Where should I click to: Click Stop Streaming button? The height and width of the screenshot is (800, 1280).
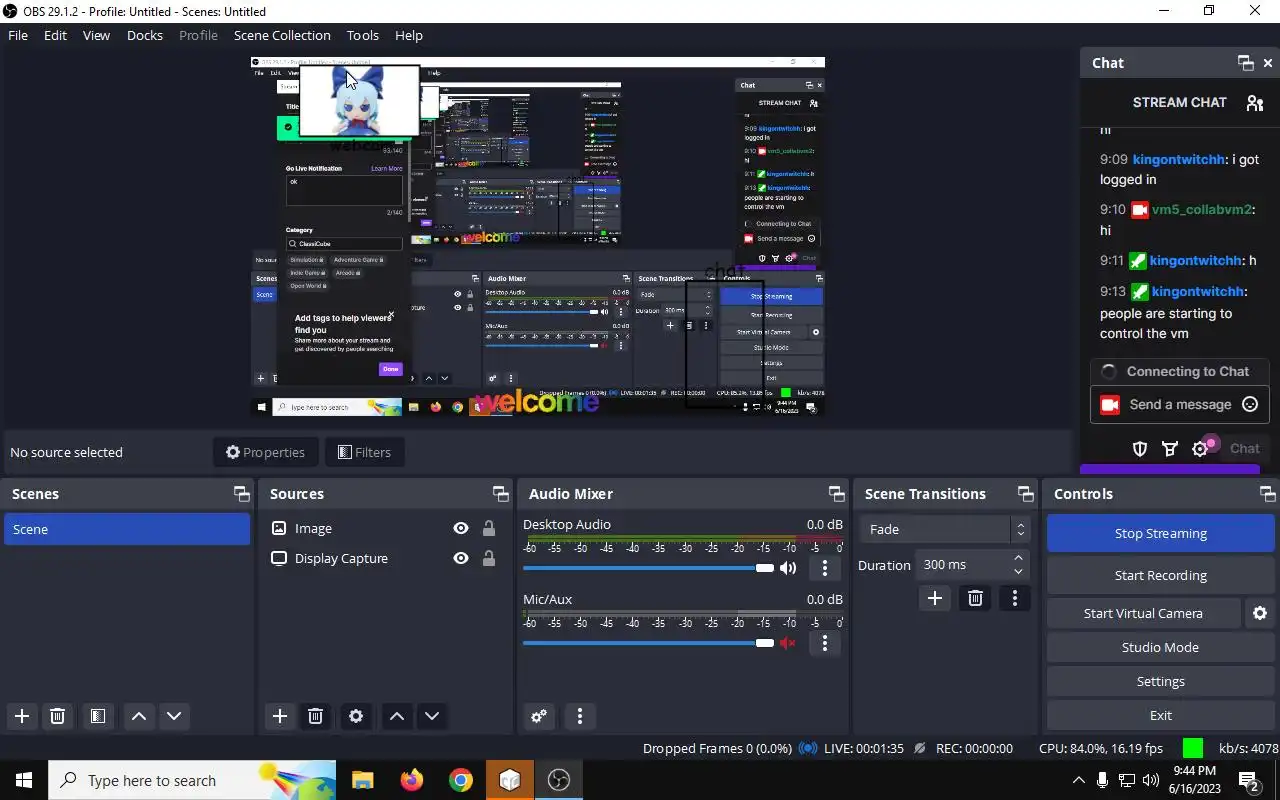tap(1160, 533)
